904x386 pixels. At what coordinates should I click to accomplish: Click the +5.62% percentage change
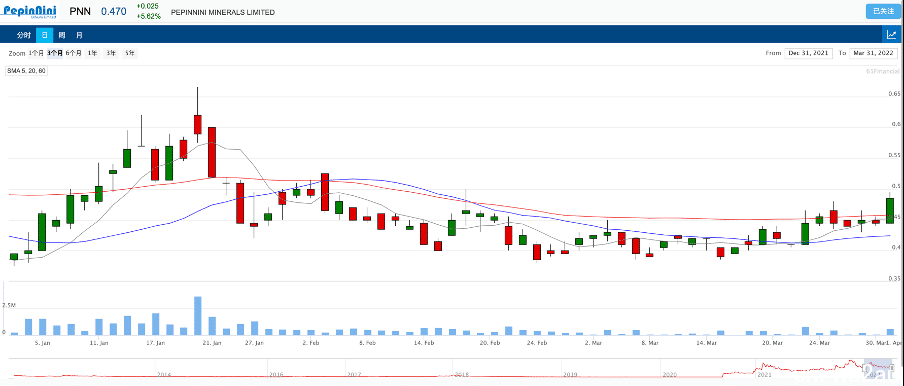(x=149, y=16)
